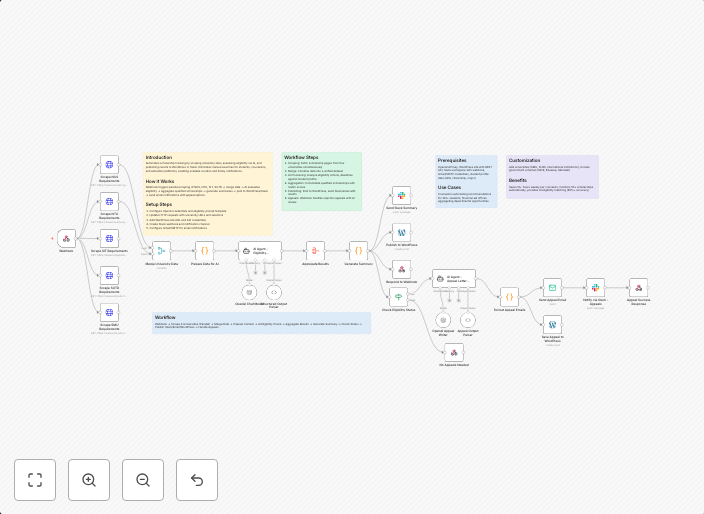
Task: Open the Send Appeal Email node
Action: click(x=552, y=287)
